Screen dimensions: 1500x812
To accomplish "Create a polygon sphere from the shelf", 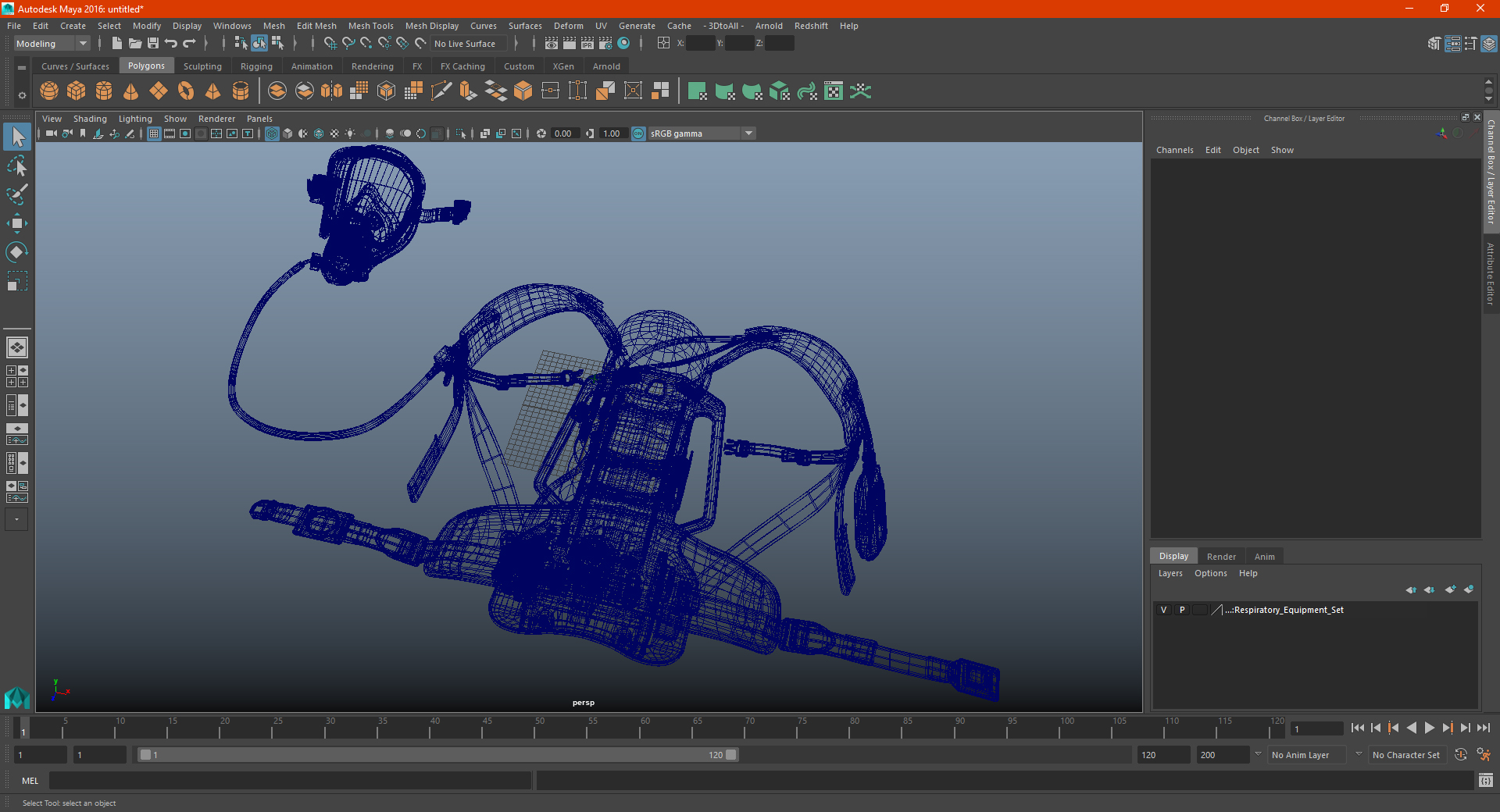I will (49, 91).
